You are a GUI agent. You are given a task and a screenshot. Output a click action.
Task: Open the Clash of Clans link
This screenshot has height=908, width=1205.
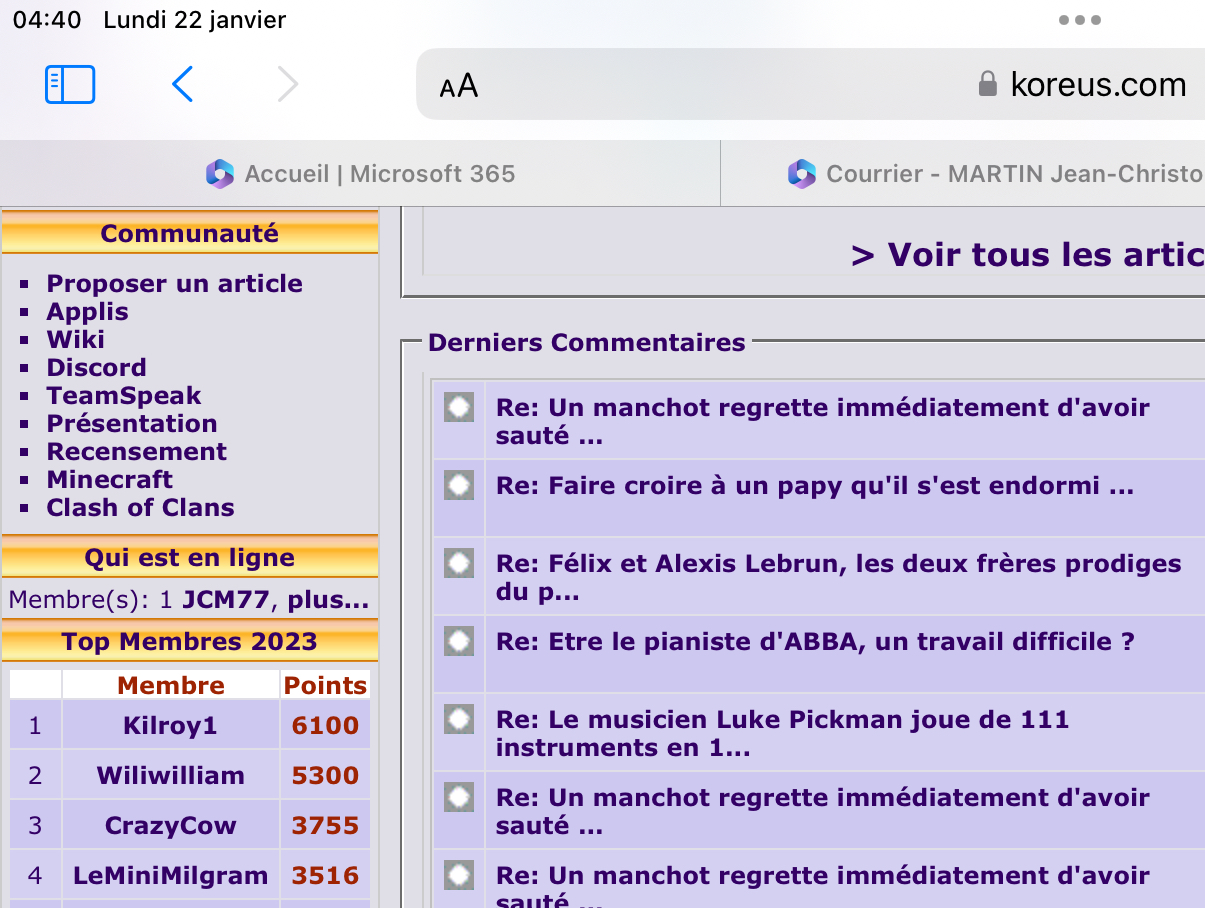[140, 508]
